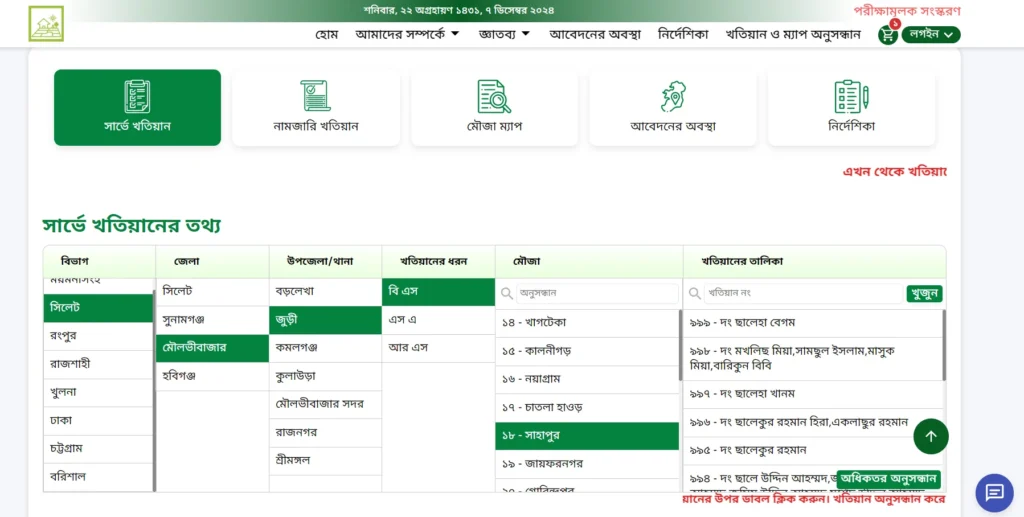Open the নামজারি খতিয়ান card icon
Image resolution: width=1024 pixels, height=517 pixels.
[x=315, y=96]
